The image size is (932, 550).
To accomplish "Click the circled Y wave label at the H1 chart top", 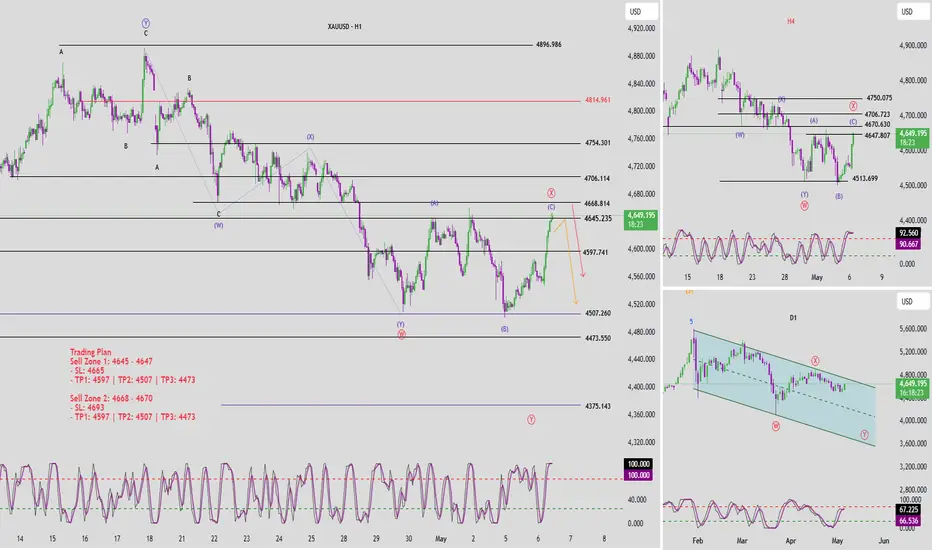I will point(146,23).
